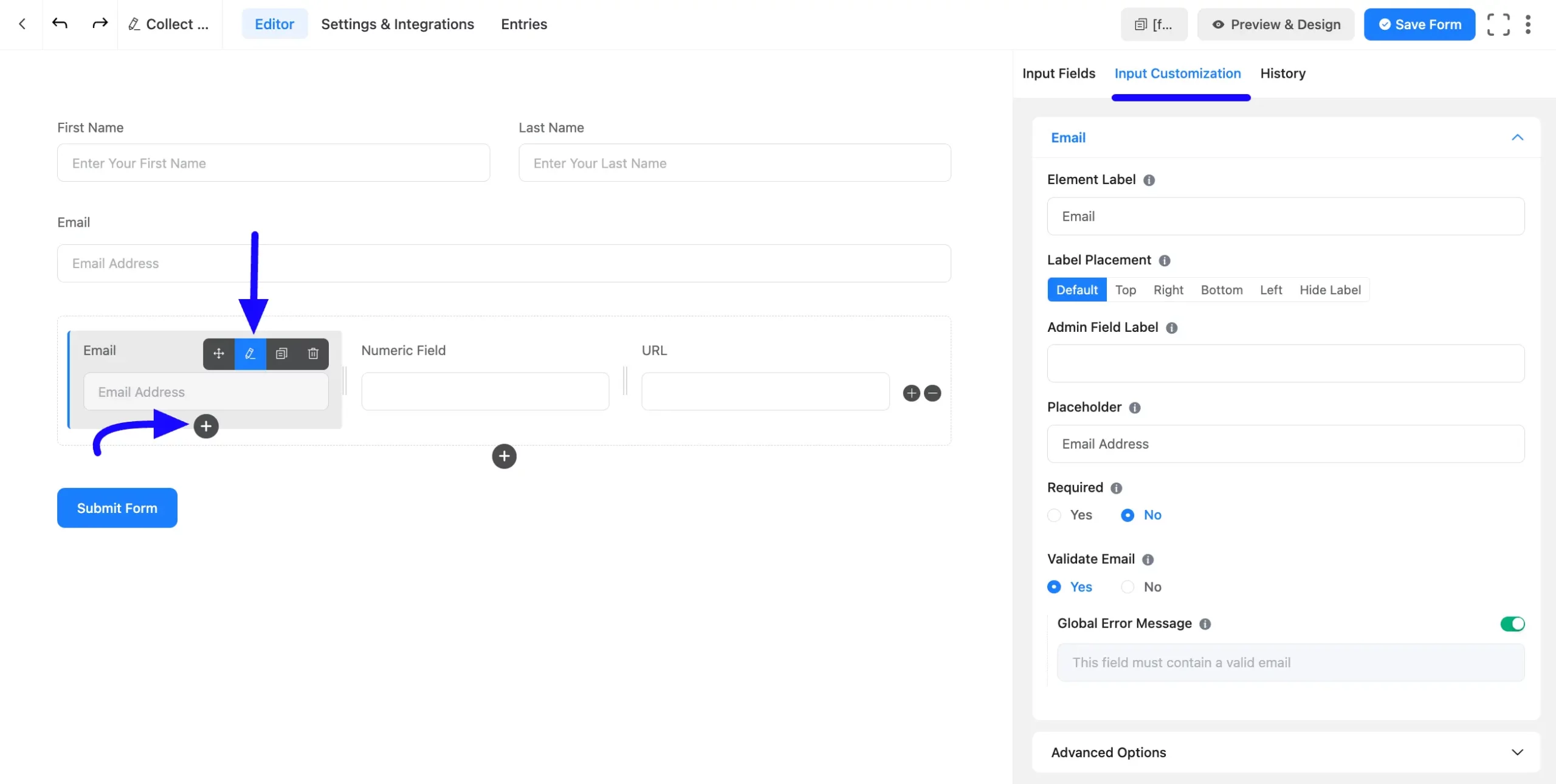Edit the form title Collect ...
The height and width of the screenshot is (784, 1556).
[169, 24]
